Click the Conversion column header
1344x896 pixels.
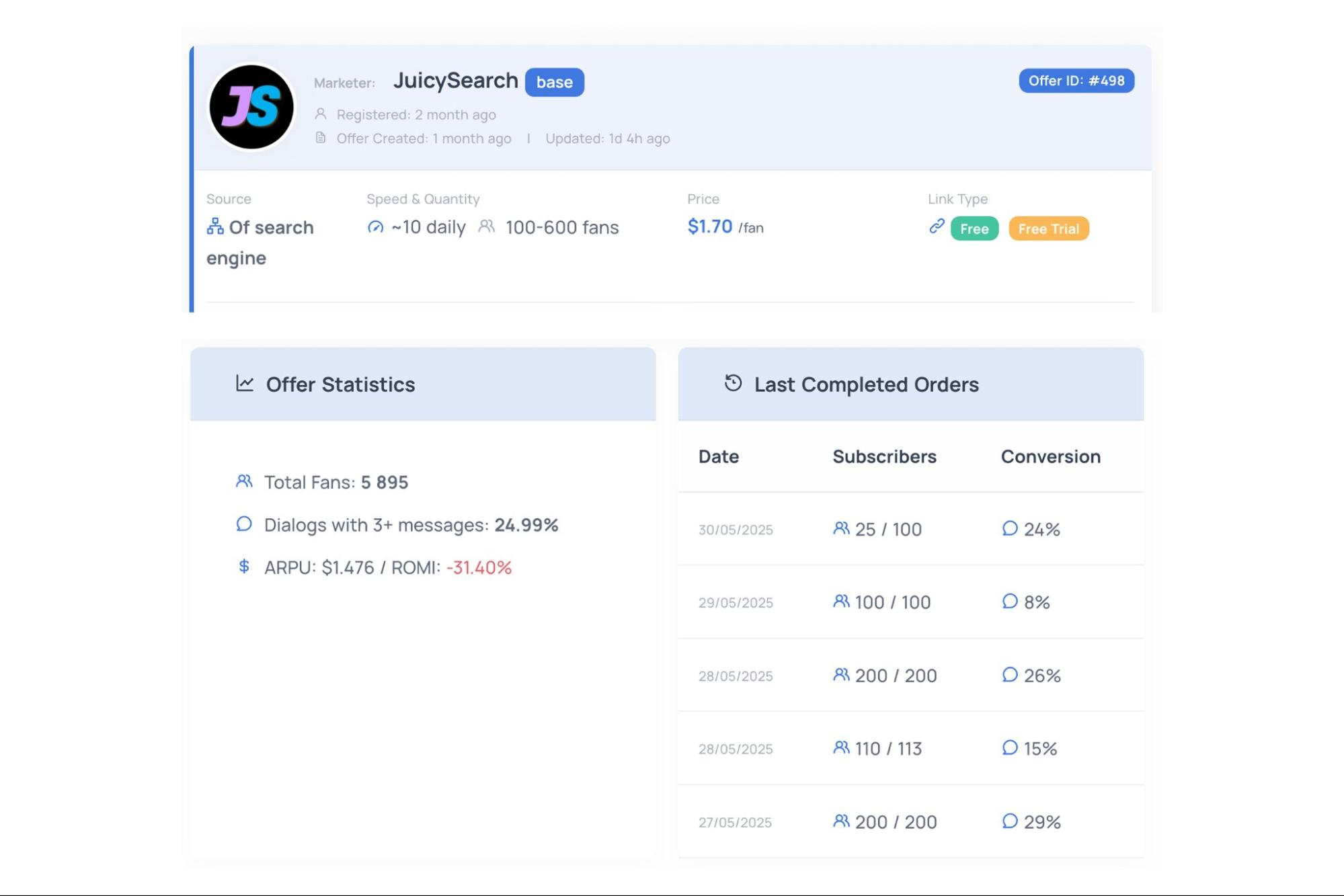(x=1050, y=456)
